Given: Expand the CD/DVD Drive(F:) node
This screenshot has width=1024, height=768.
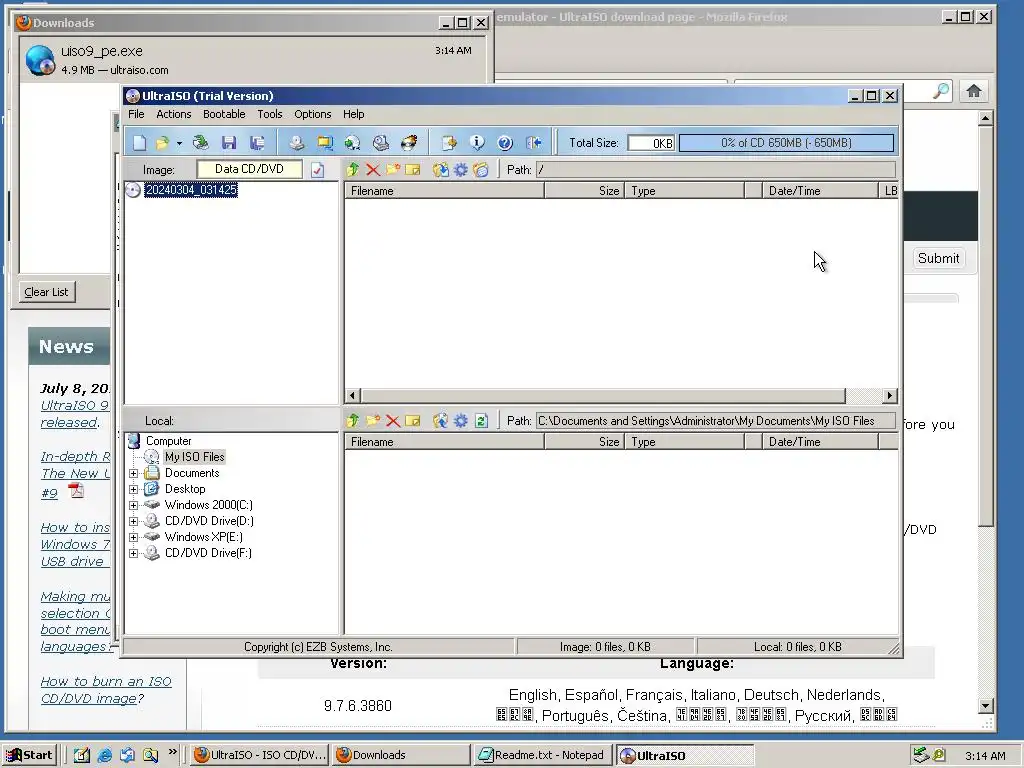Looking at the screenshot, I should coord(133,553).
